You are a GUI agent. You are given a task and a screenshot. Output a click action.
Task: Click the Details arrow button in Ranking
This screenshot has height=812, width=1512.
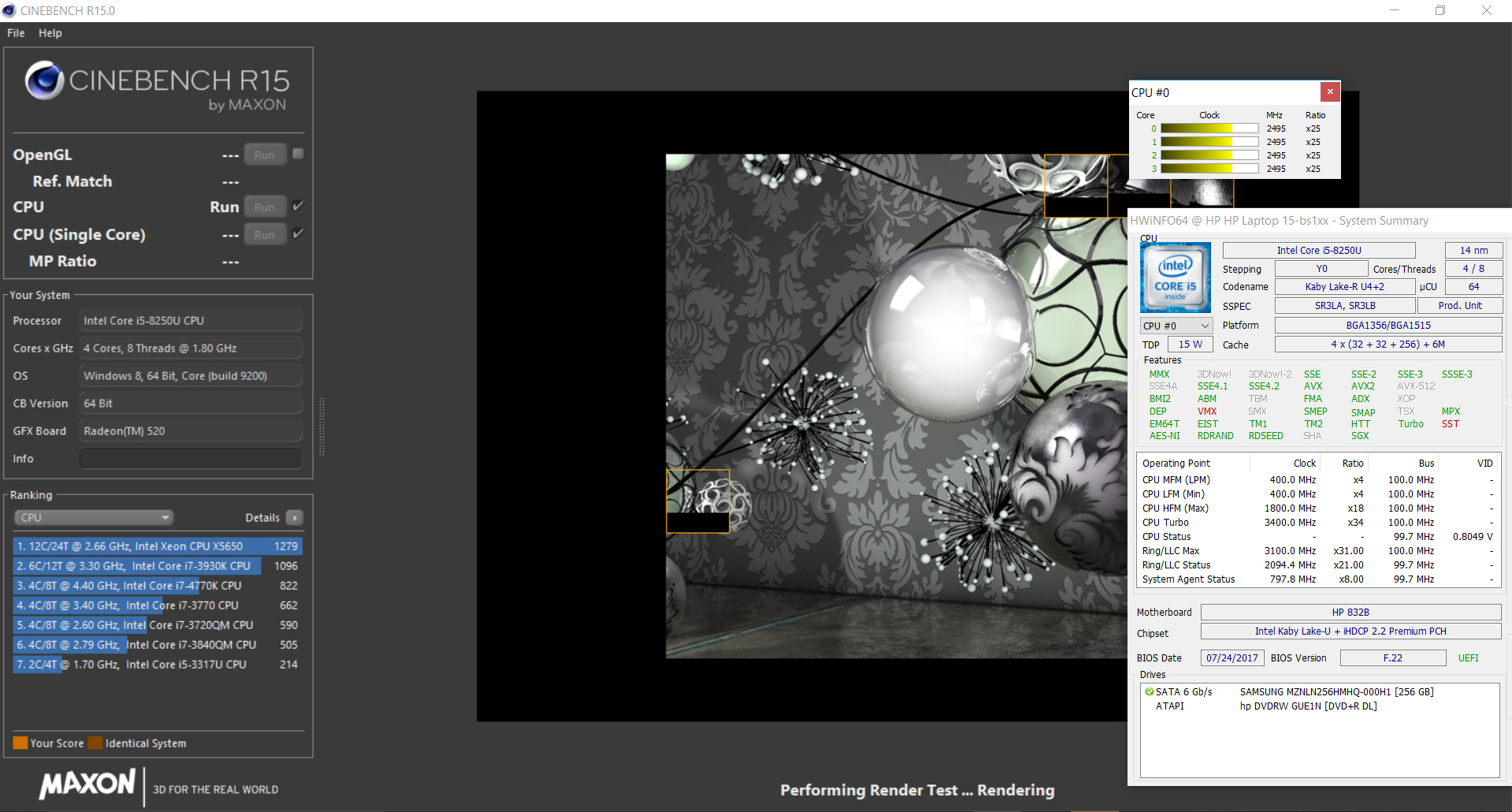click(295, 517)
